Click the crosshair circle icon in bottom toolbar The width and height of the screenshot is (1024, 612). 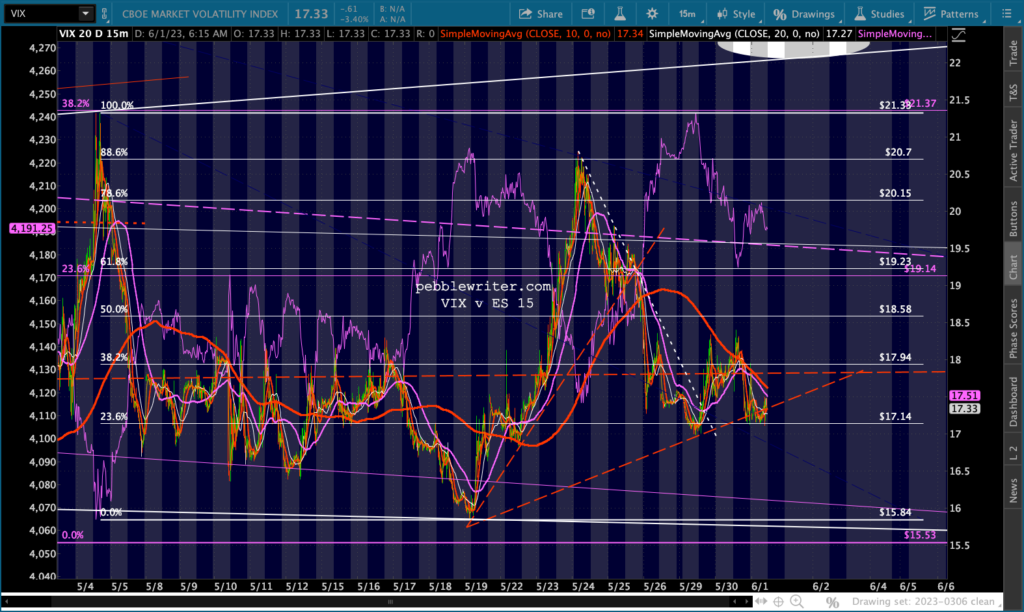pos(776,602)
